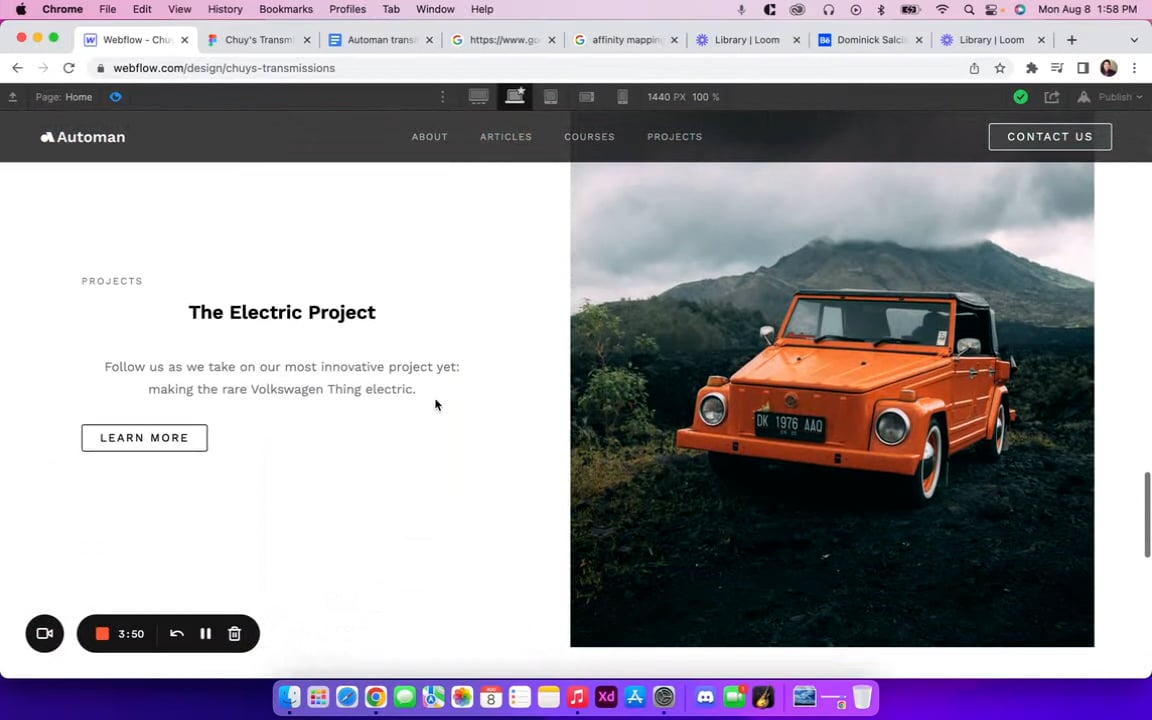Select The Electric Project heading
Viewport: 1152px width, 720px height.
click(x=282, y=312)
